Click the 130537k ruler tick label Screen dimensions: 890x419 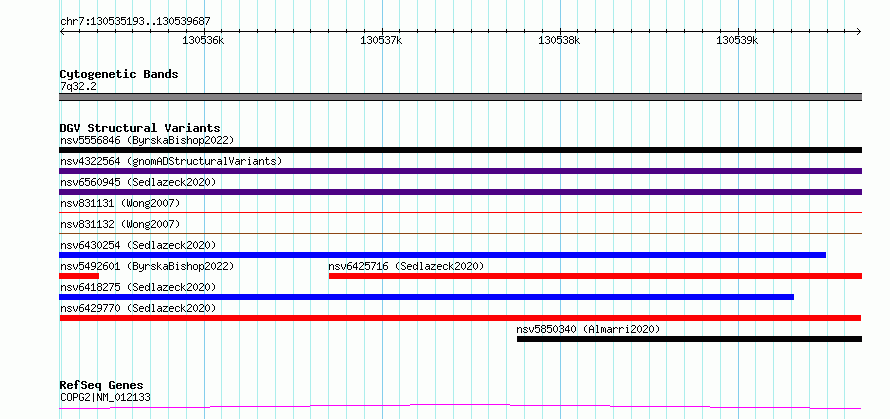381,41
